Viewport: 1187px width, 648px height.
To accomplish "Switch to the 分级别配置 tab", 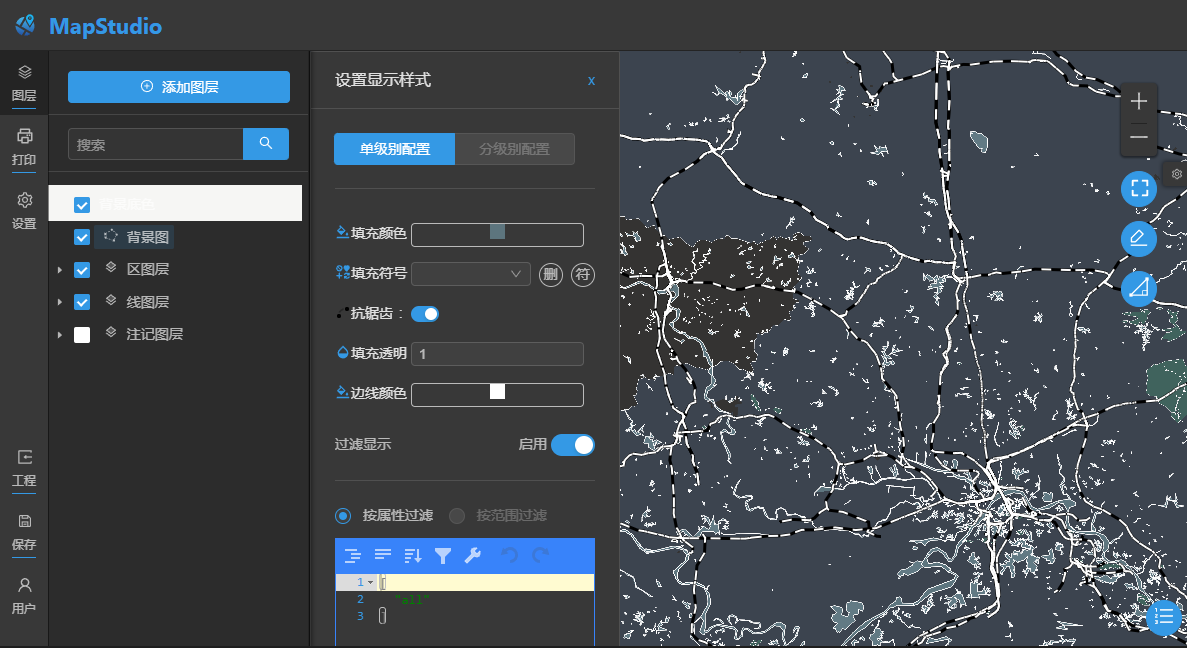I will pyautogui.click(x=515, y=149).
